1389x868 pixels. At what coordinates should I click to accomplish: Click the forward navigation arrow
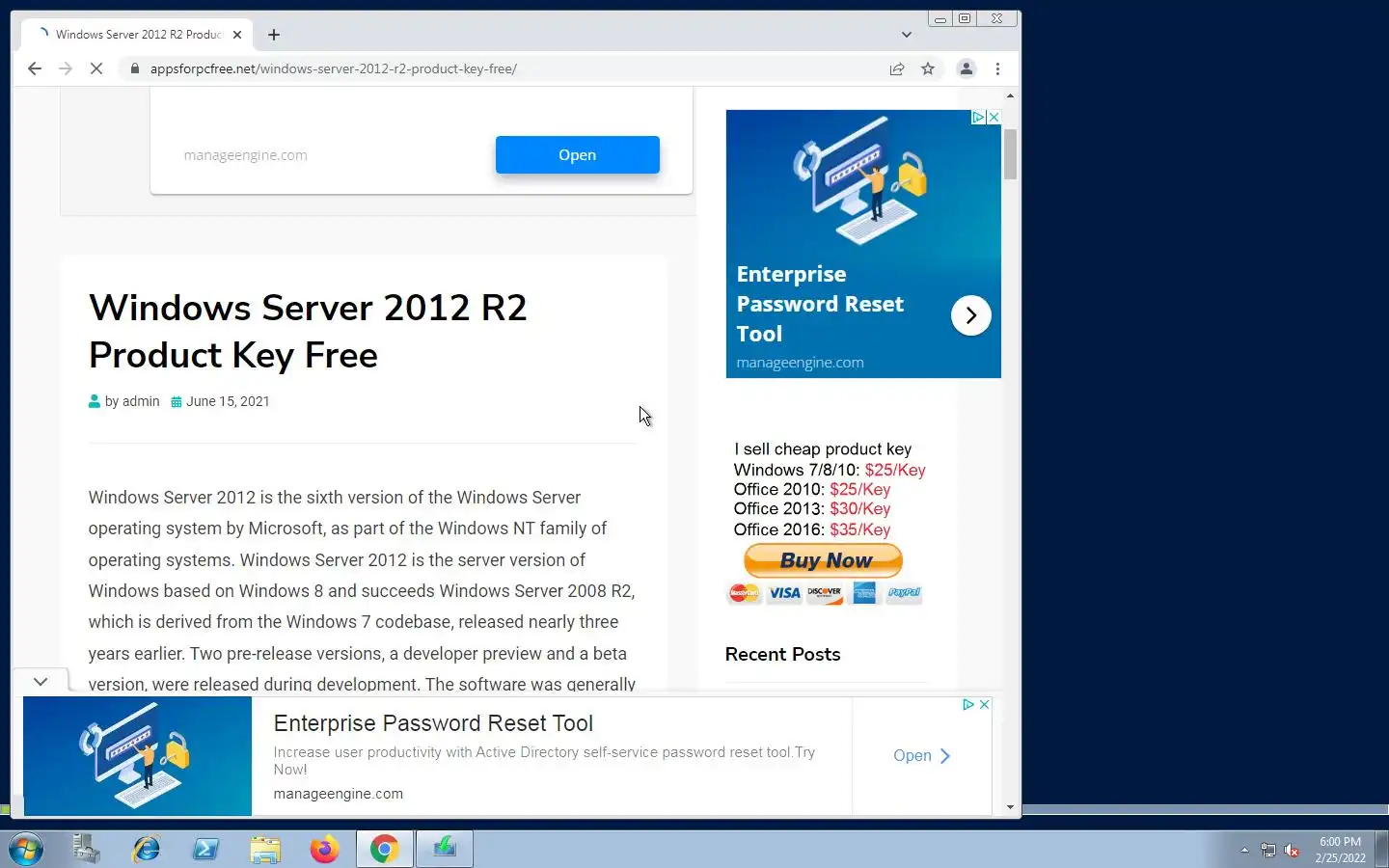tap(66, 68)
